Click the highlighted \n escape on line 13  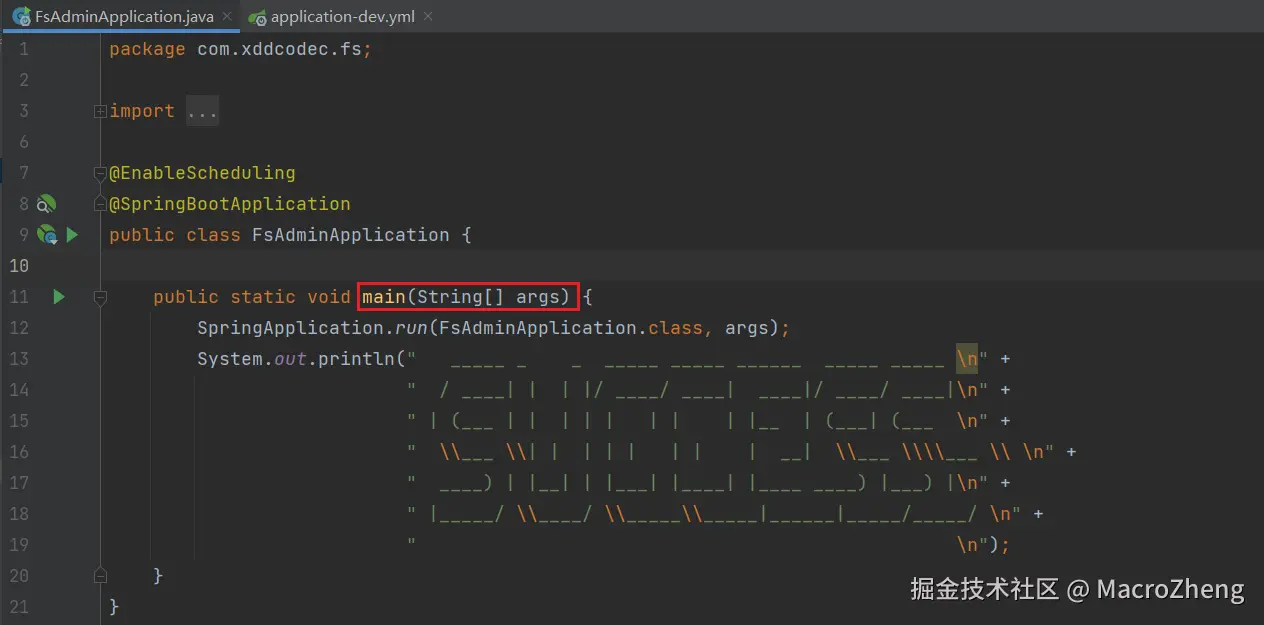[967, 359]
